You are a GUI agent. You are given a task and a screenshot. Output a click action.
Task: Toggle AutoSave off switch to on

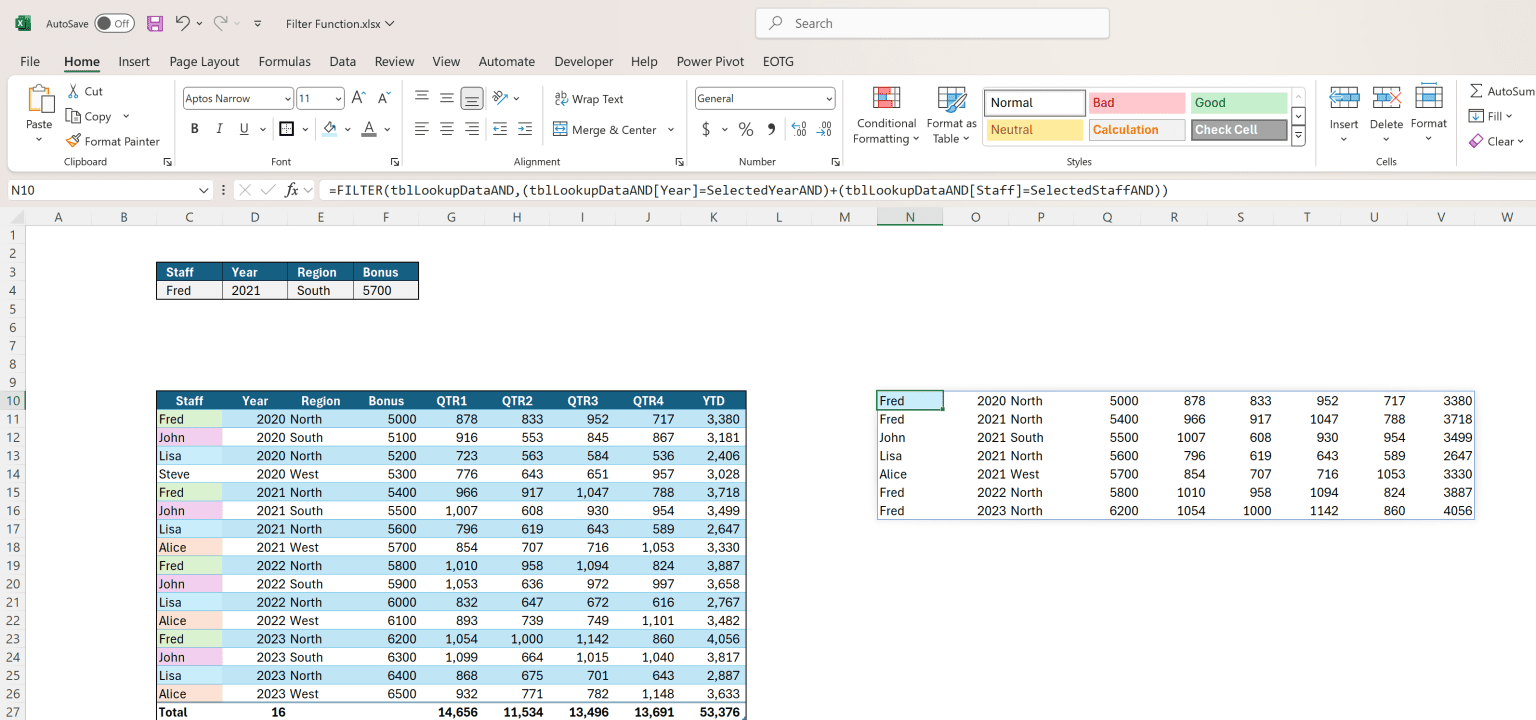click(113, 22)
